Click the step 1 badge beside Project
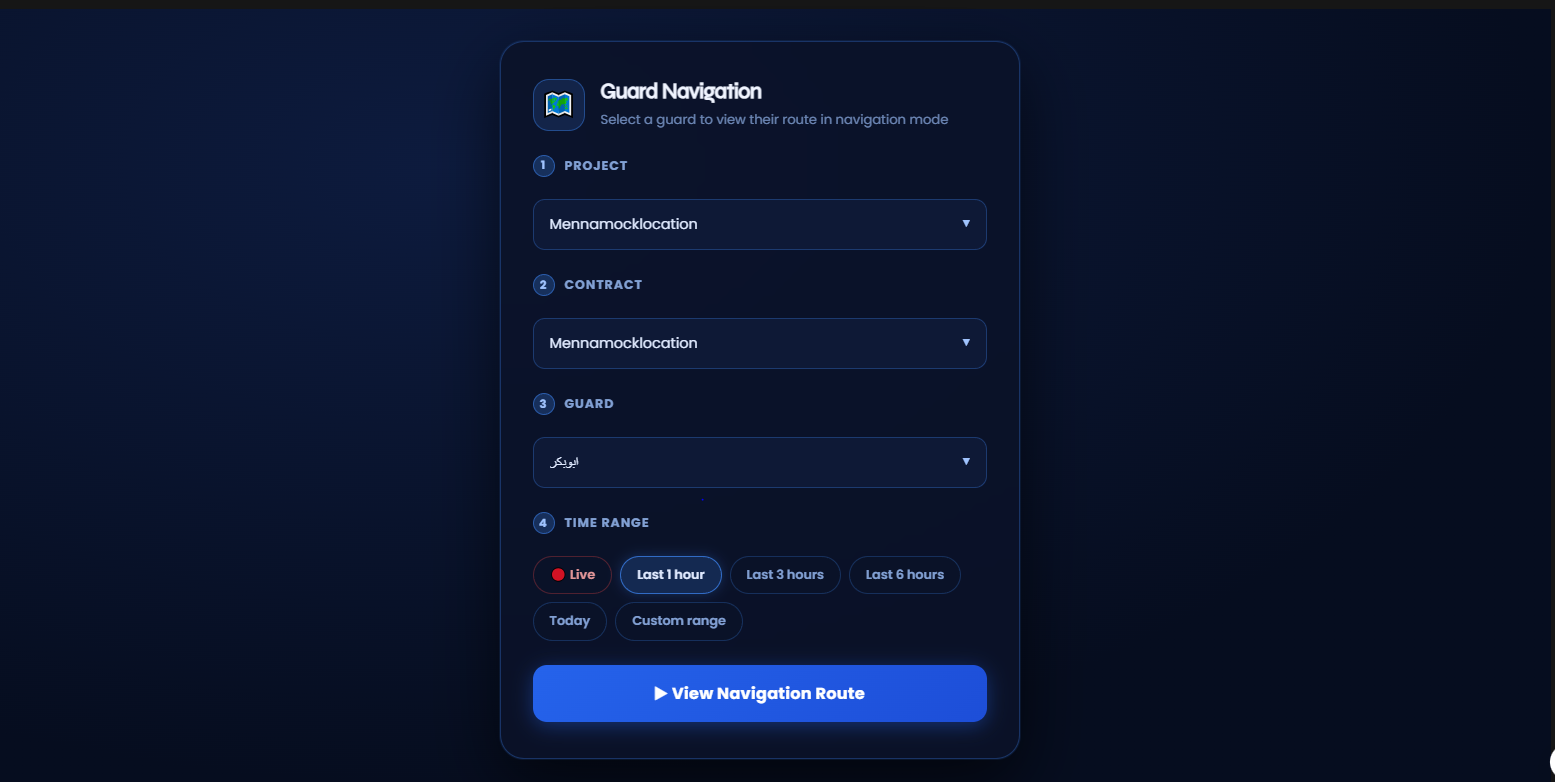Screen dimensions: 1555x782 (543, 166)
